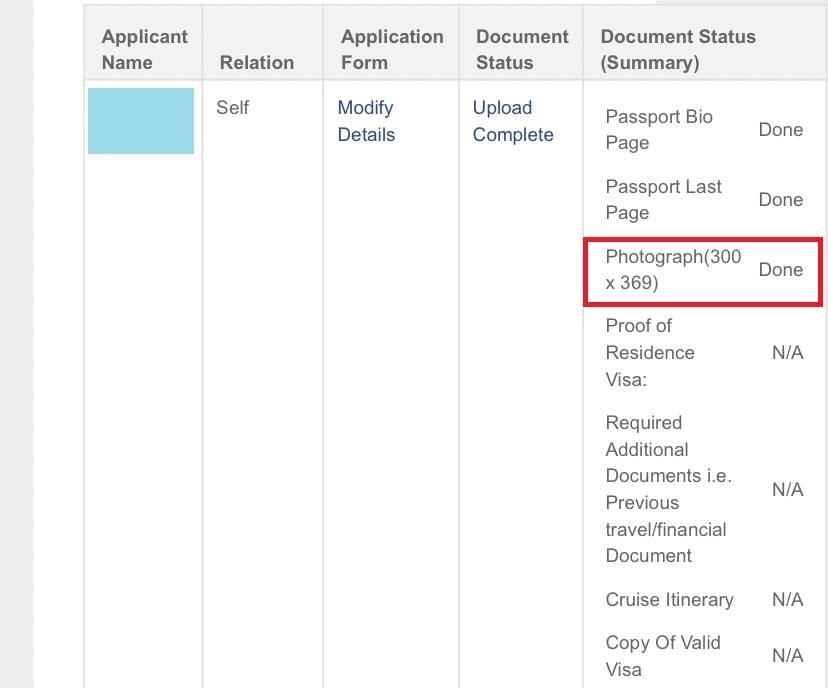Viewport: 828px width, 688px height.
Task: Click N/A beside Proof of Residence Visa
Action: point(787,353)
